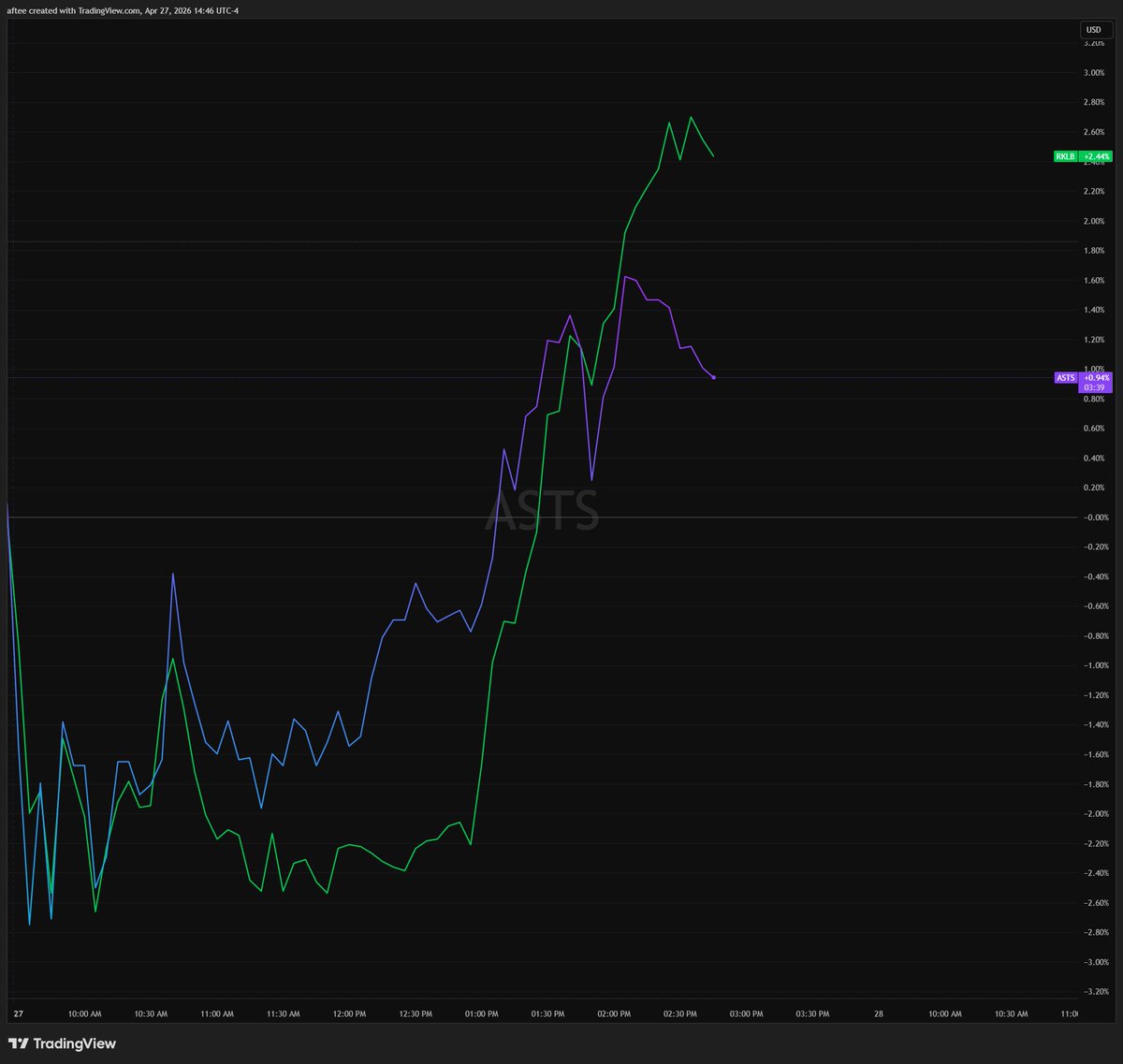Image resolution: width=1123 pixels, height=1064 pixels.
Task: Click the 01:30 PM time axis label
Action: (x=547, y=1013)
